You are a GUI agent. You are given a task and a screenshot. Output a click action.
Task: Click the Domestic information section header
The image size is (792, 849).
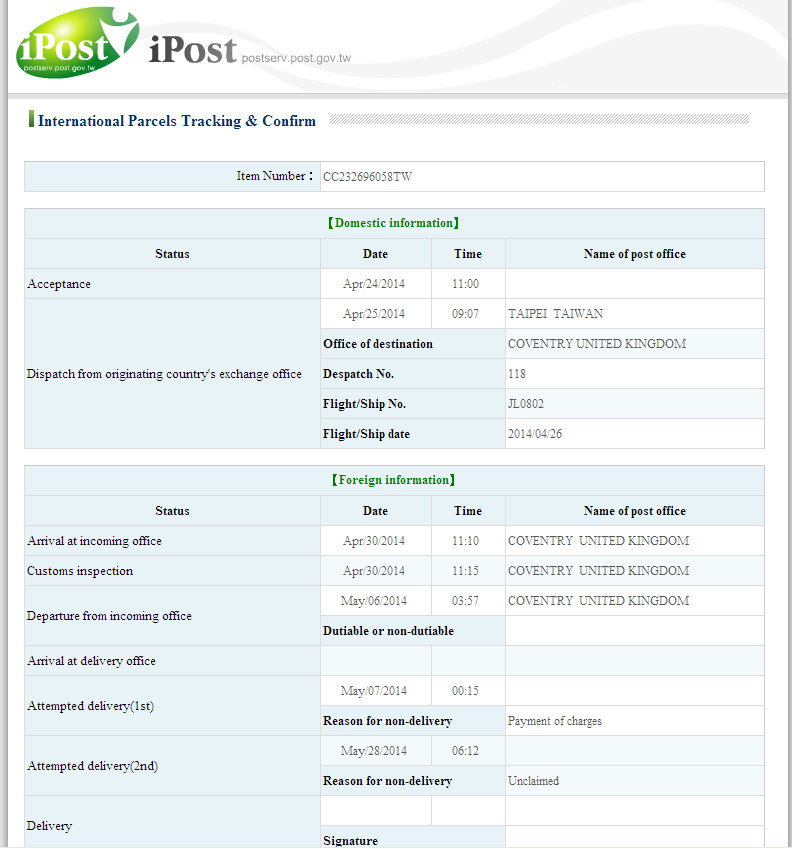click(x=394, y=224)
